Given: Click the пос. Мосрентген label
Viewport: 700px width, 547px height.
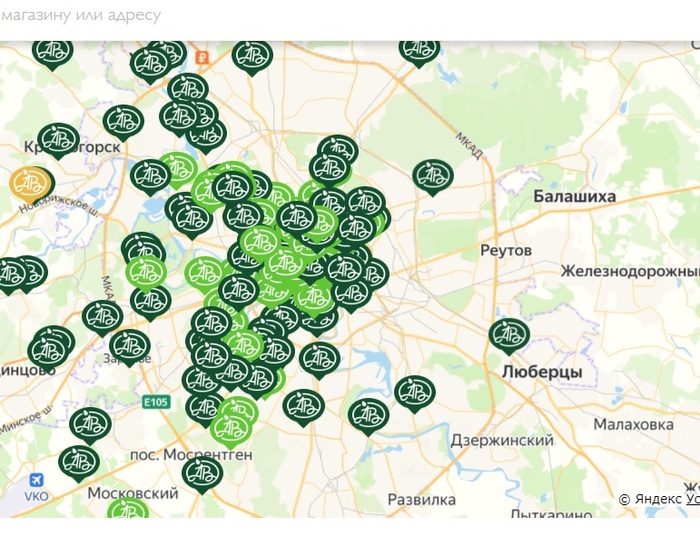Looking at the screenshot, I should pyautogui.click(x=191, y=455).
